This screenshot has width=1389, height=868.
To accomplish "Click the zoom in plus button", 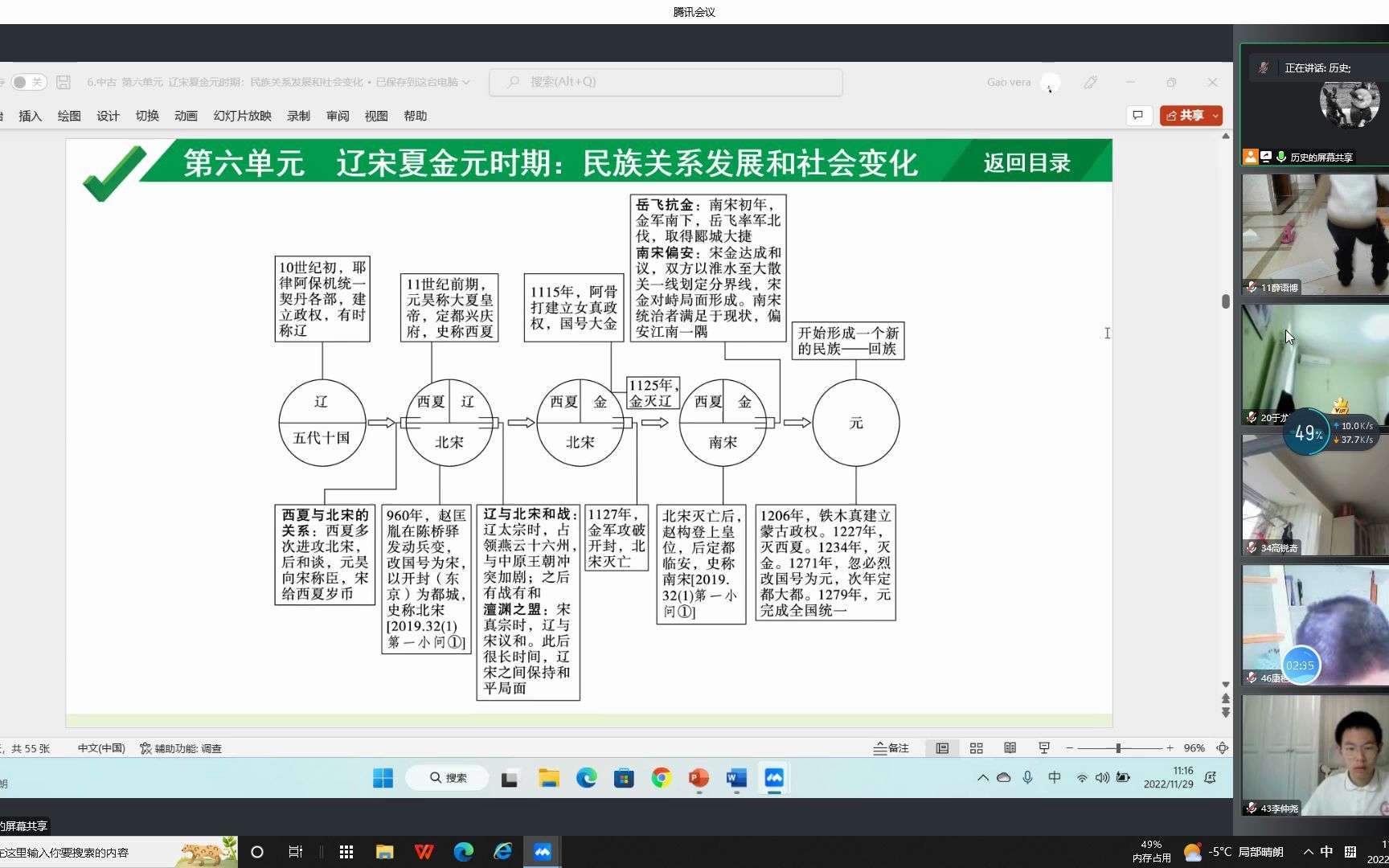I will click(x=1170, y=748).
